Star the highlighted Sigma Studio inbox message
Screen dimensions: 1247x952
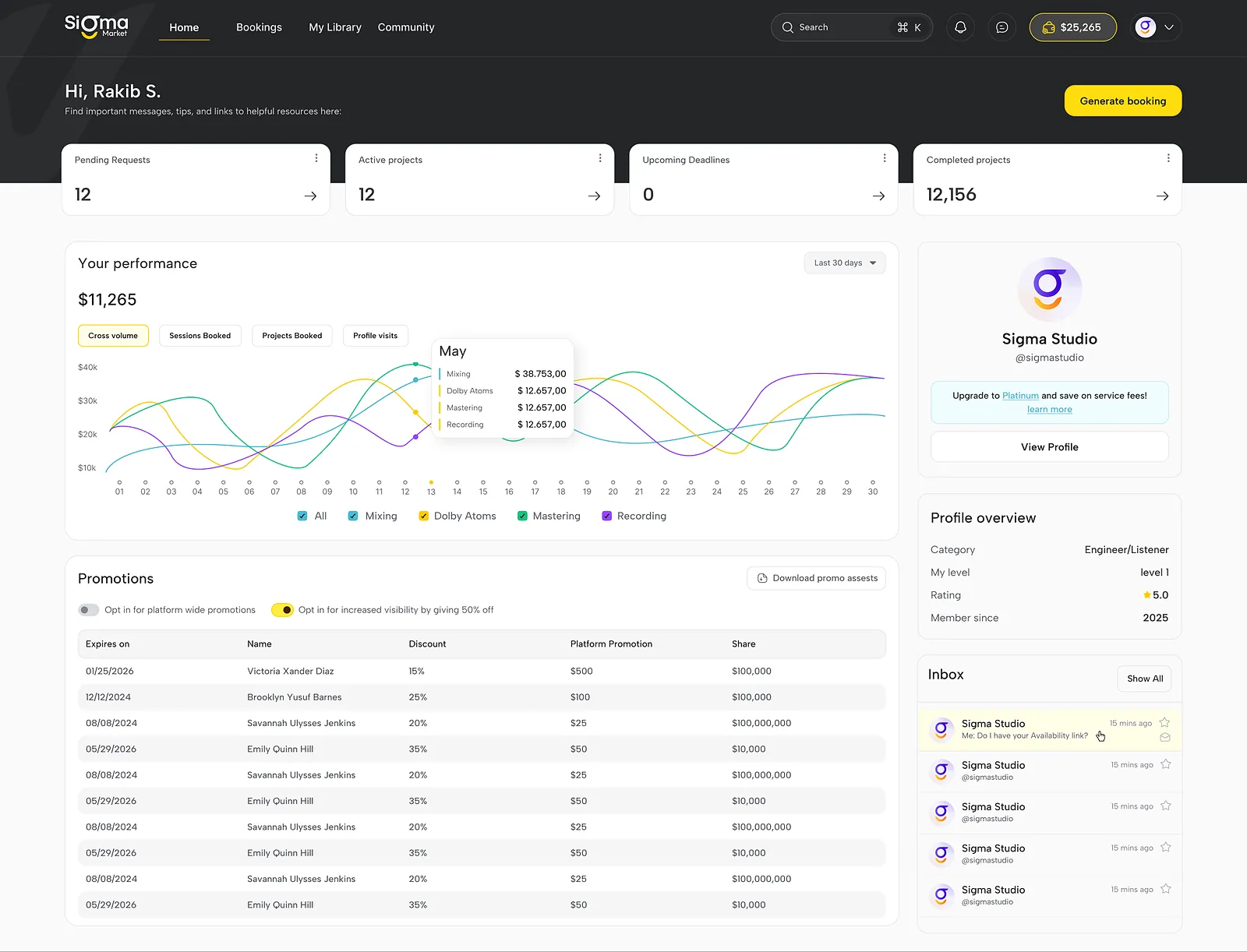click(1164, 722)
